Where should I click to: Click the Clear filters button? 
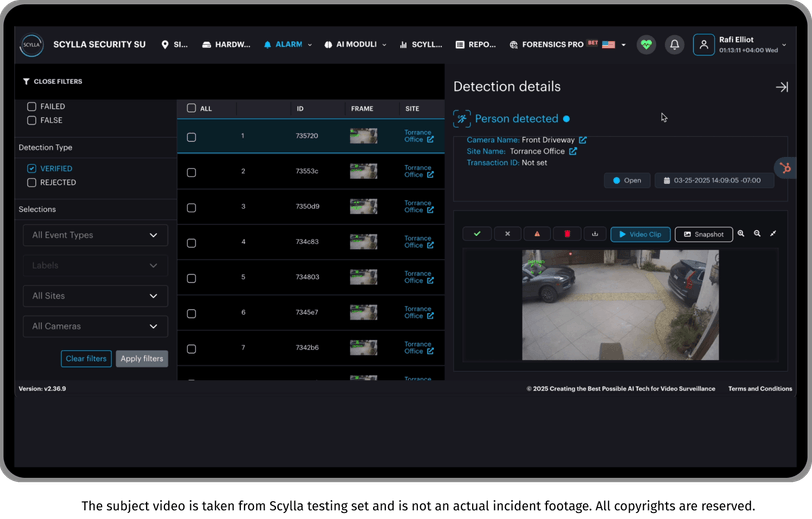[x=86, y=358]
